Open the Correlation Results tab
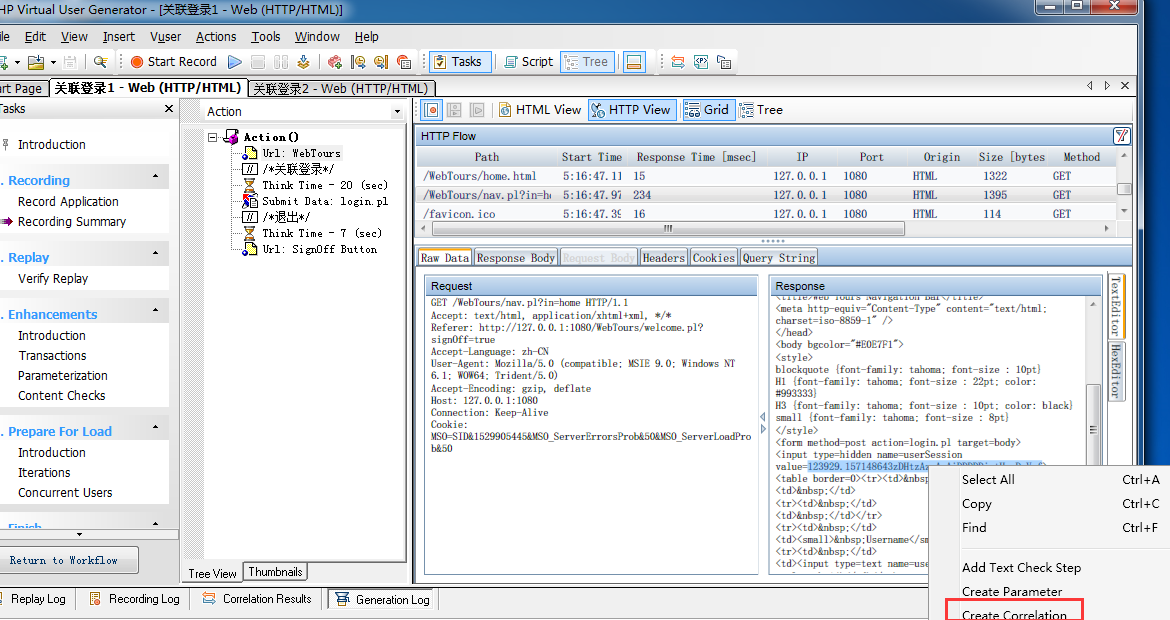This screenshot has height=620, width=1170. pos(257,599)
